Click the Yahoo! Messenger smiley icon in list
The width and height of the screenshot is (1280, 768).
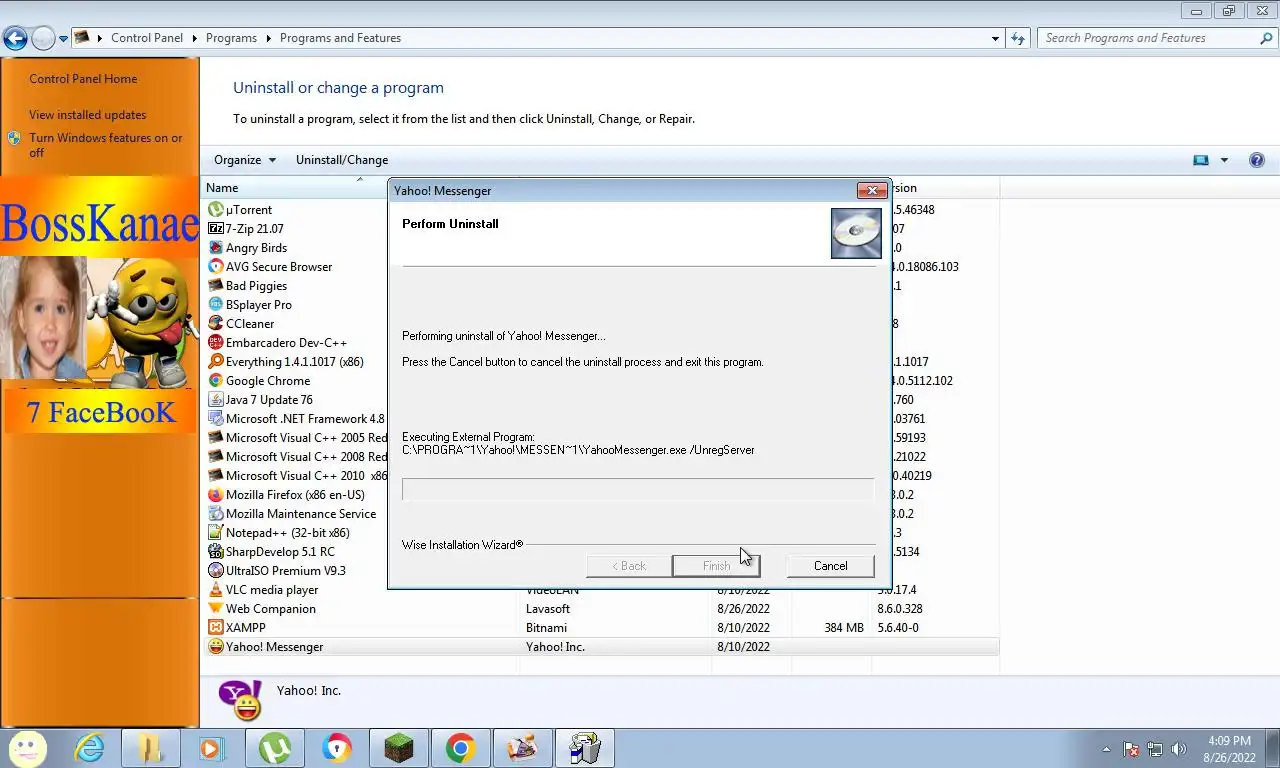point(215,647)
